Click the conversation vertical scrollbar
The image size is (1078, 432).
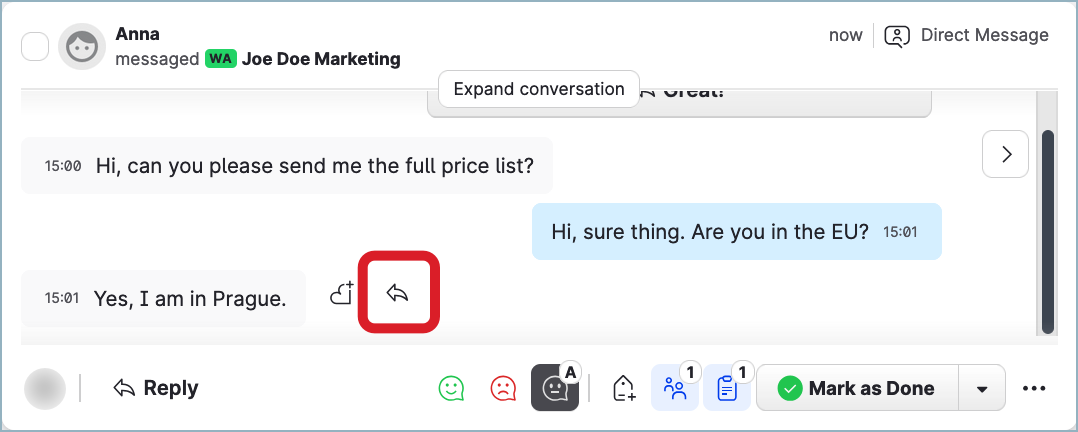[1047, 230]
